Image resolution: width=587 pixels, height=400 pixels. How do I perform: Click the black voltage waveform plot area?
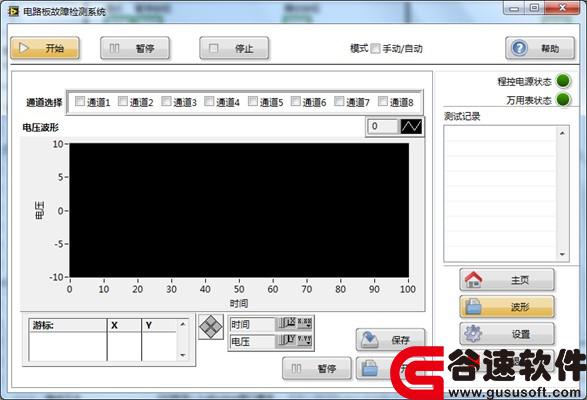pos(239,210)
